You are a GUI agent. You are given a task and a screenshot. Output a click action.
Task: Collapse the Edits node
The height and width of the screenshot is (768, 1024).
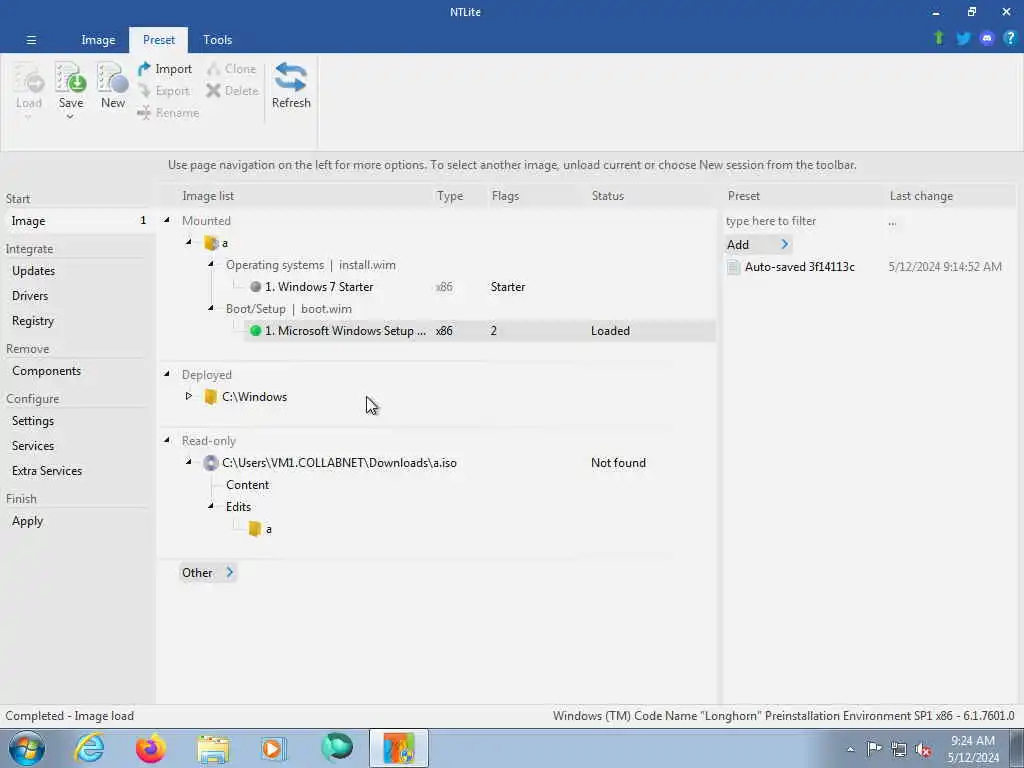click(211, 506)
